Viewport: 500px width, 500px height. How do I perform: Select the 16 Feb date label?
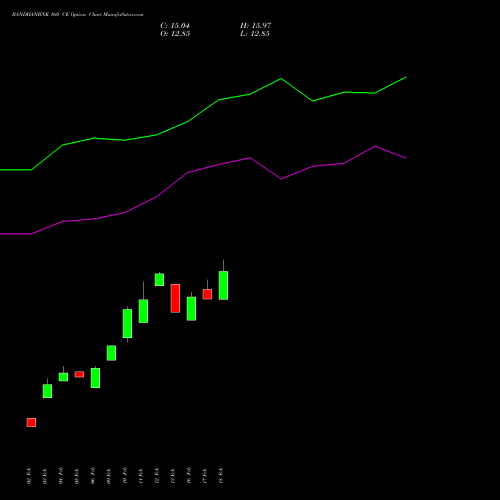click(x=189, y=476)
